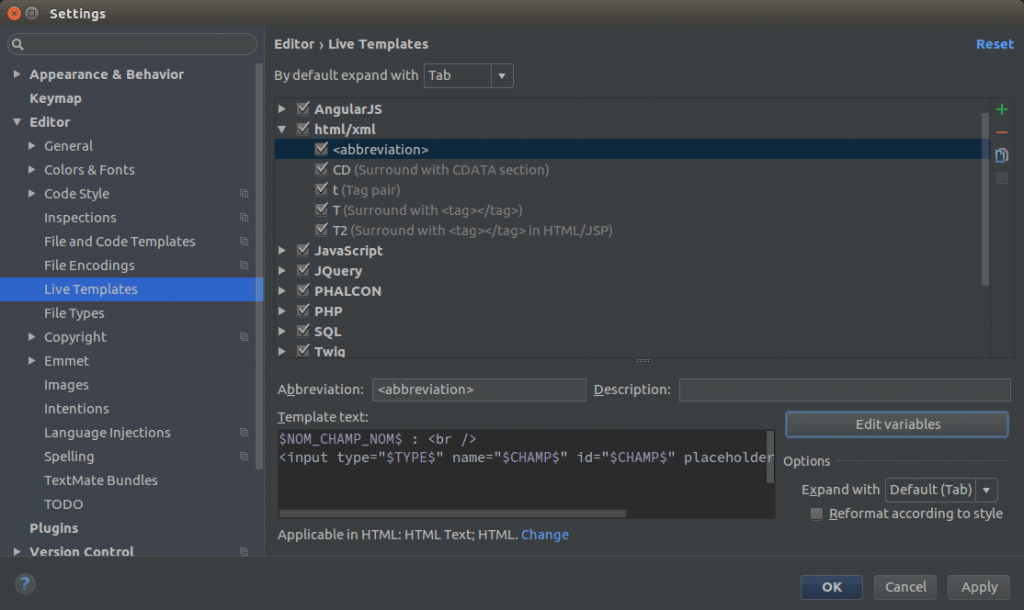The width and height of the screenshot is (1024, 610).
Task: Click project-level icon beside Spelling
Action: click(244, 457)
